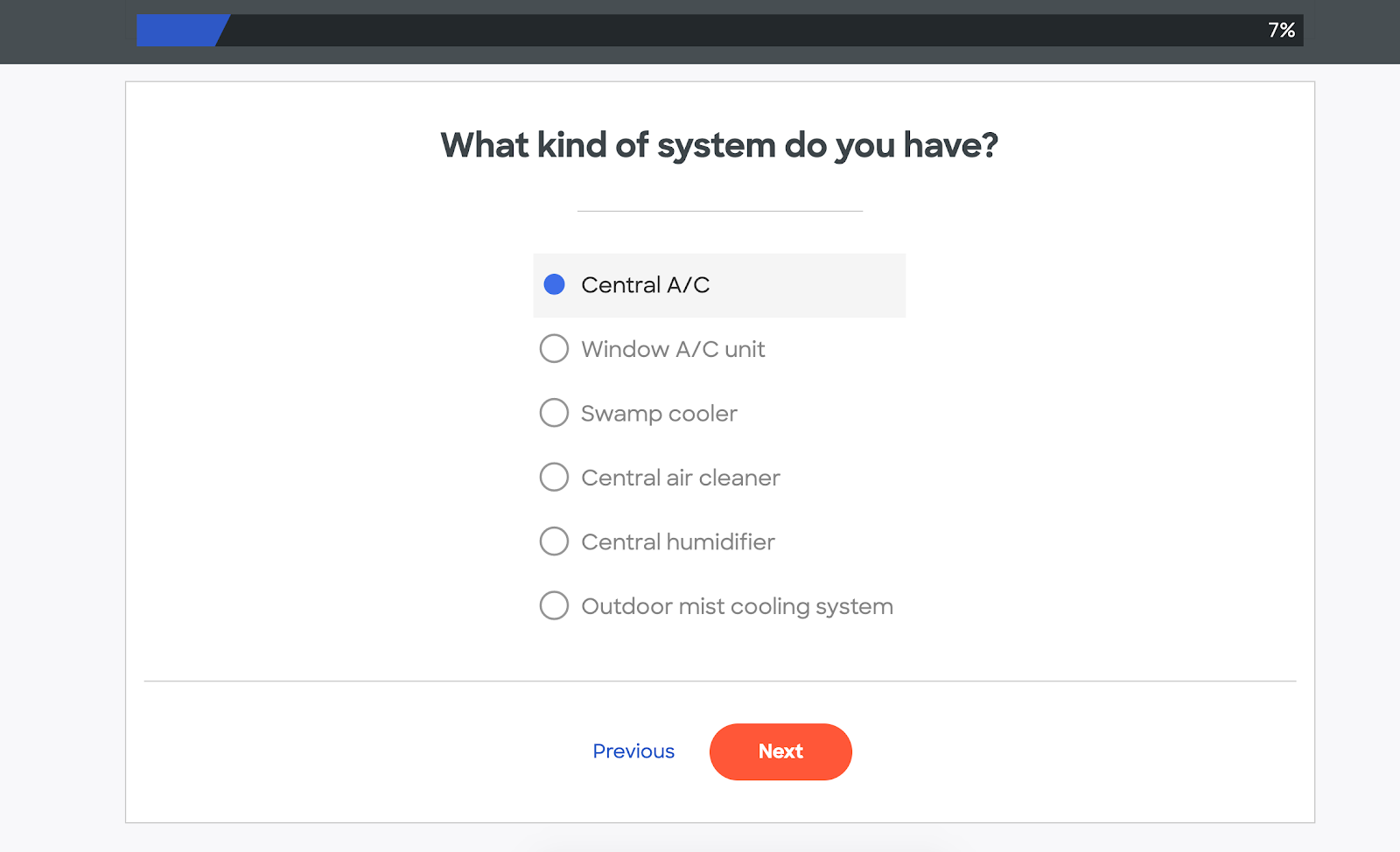This screenshot has width=1400, height=852.
Task: Click the long divider above navigation buttons
Action: click(719, 681)
